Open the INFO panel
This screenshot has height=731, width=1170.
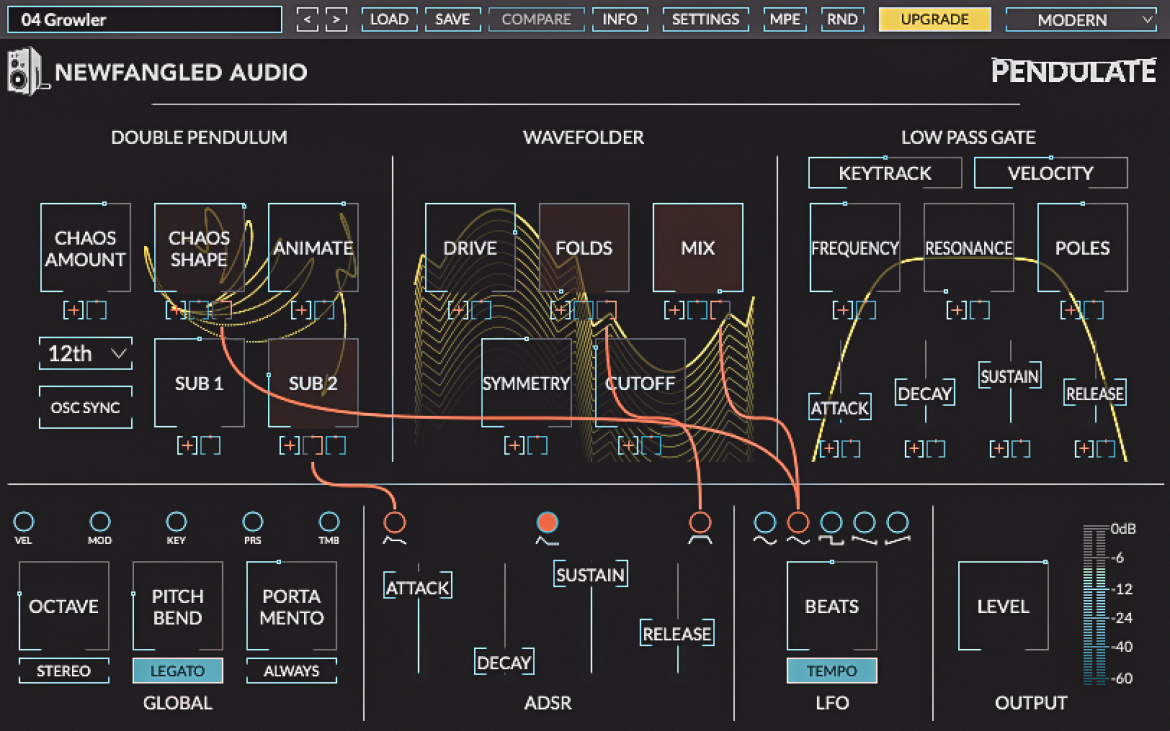[x=620, y=19]
